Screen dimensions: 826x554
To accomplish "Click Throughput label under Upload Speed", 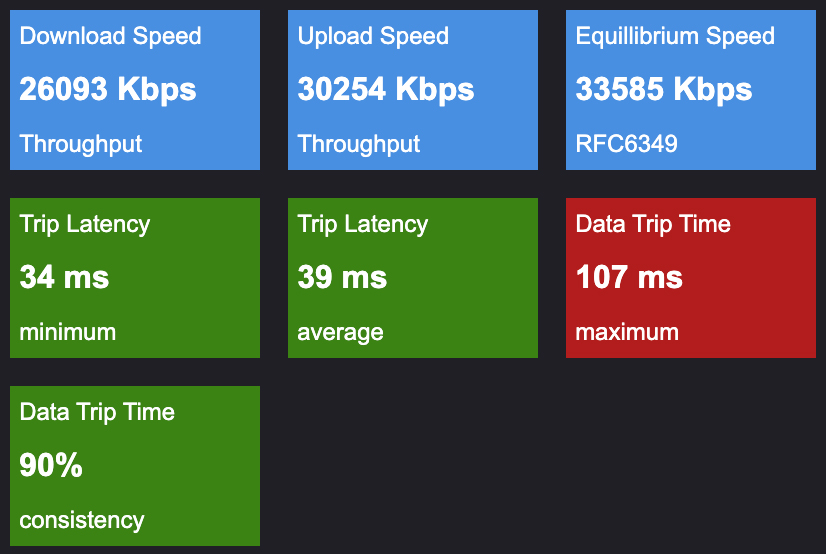I will pyautogui.click(x=359, y=144).
